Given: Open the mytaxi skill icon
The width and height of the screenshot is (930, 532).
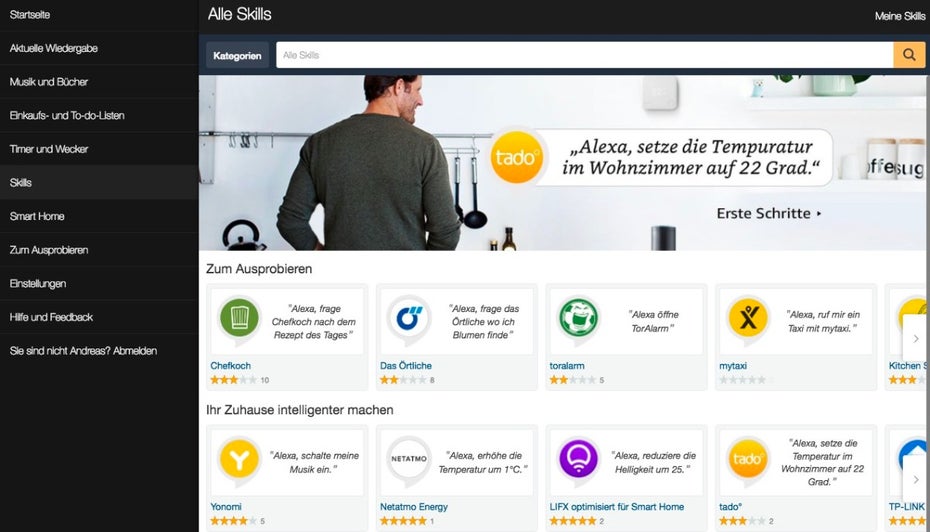Looking at the screenshot, I should point(748,318).
